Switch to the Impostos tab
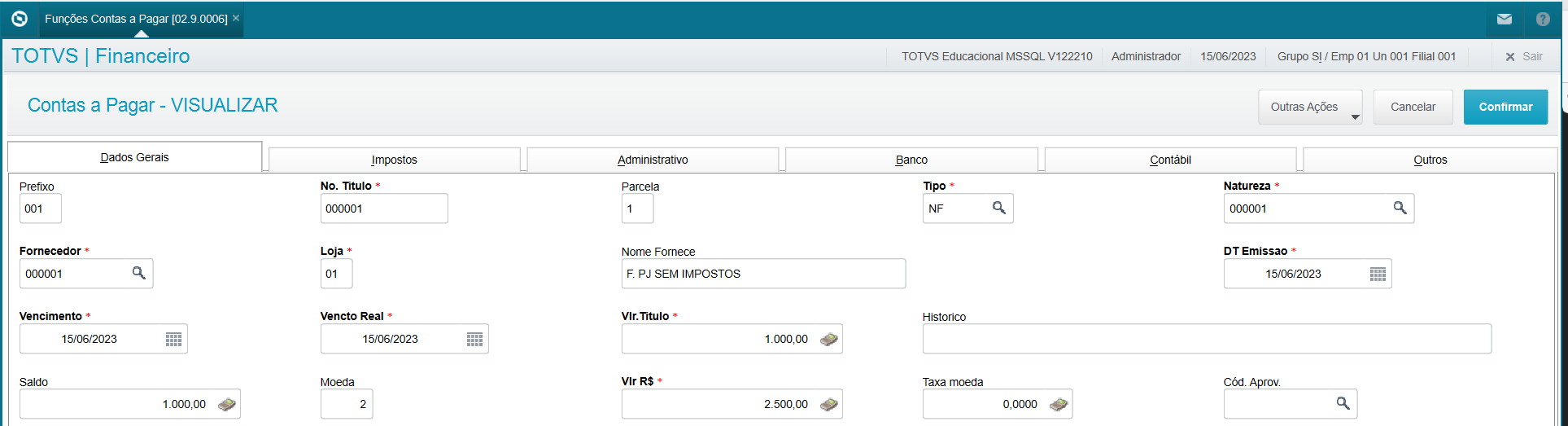 [x=394, y=160]
